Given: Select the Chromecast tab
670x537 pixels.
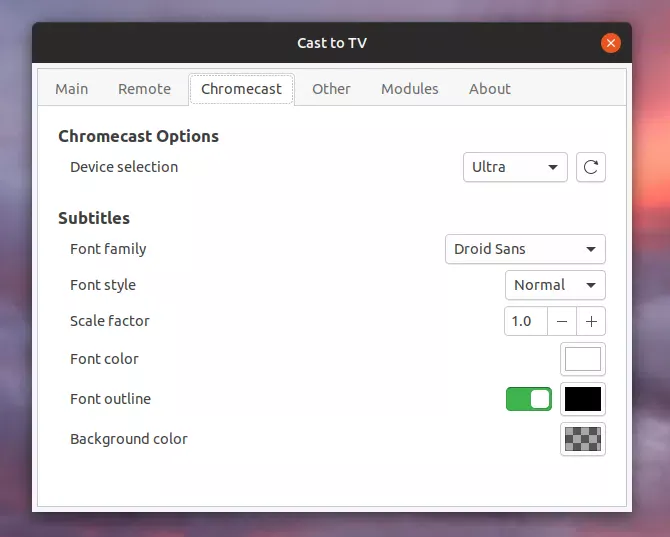Looking at the screenshot, I should click(241, 89).
